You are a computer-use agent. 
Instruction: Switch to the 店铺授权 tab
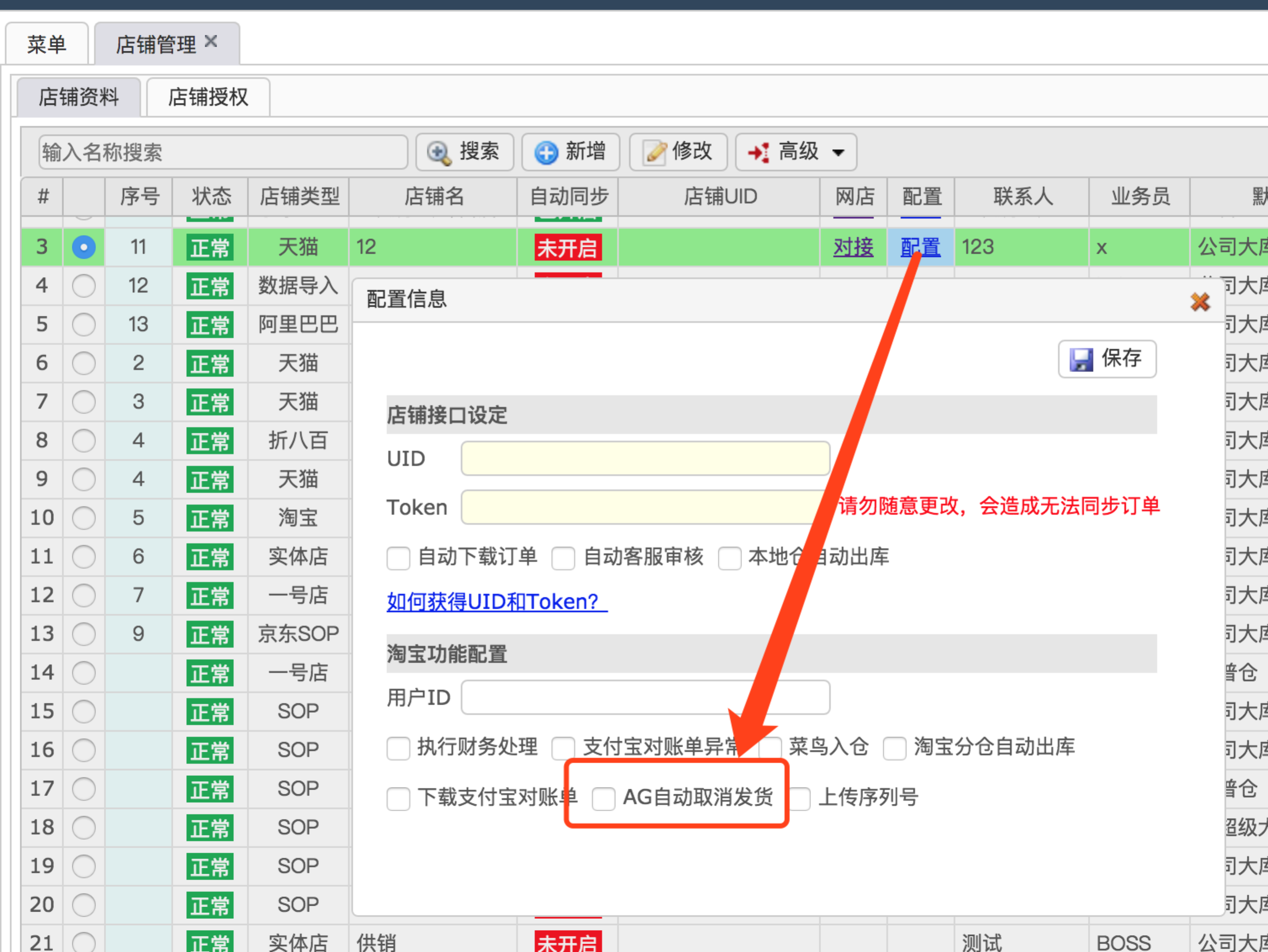[x=208, y=98]
